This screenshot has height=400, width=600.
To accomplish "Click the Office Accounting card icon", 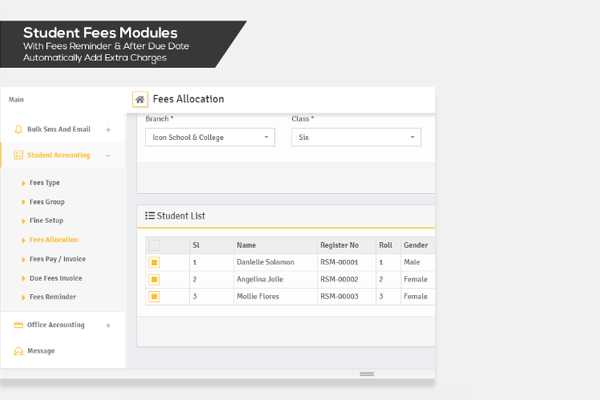I will point(18,325).
